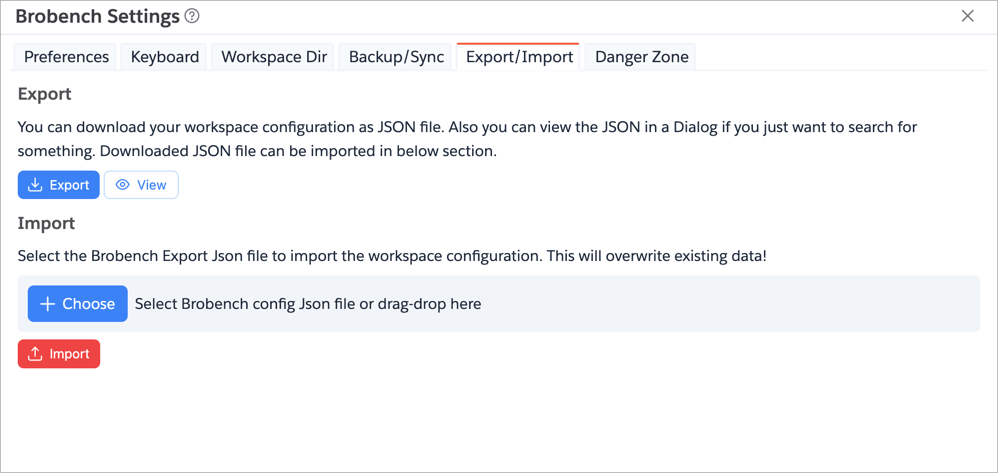The image size is (998, 473).
Task: Click the Export section heading
Action: pos(45,94)
